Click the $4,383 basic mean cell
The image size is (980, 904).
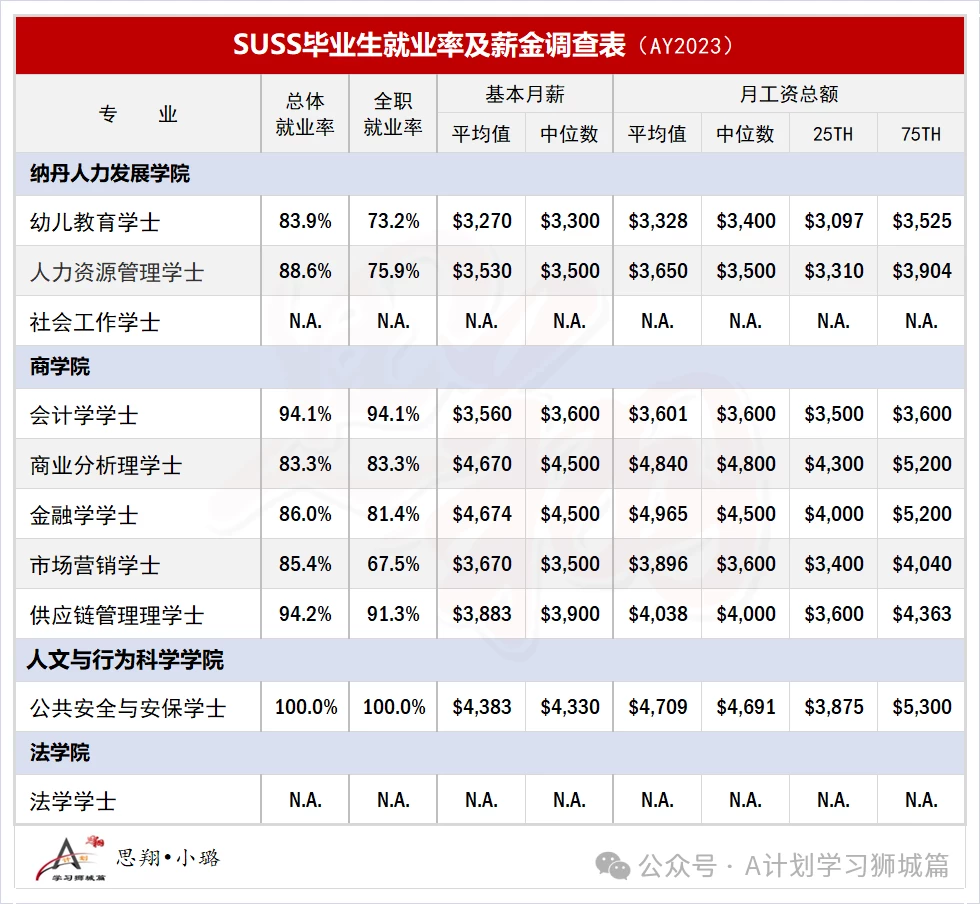[x=481, y=707]
